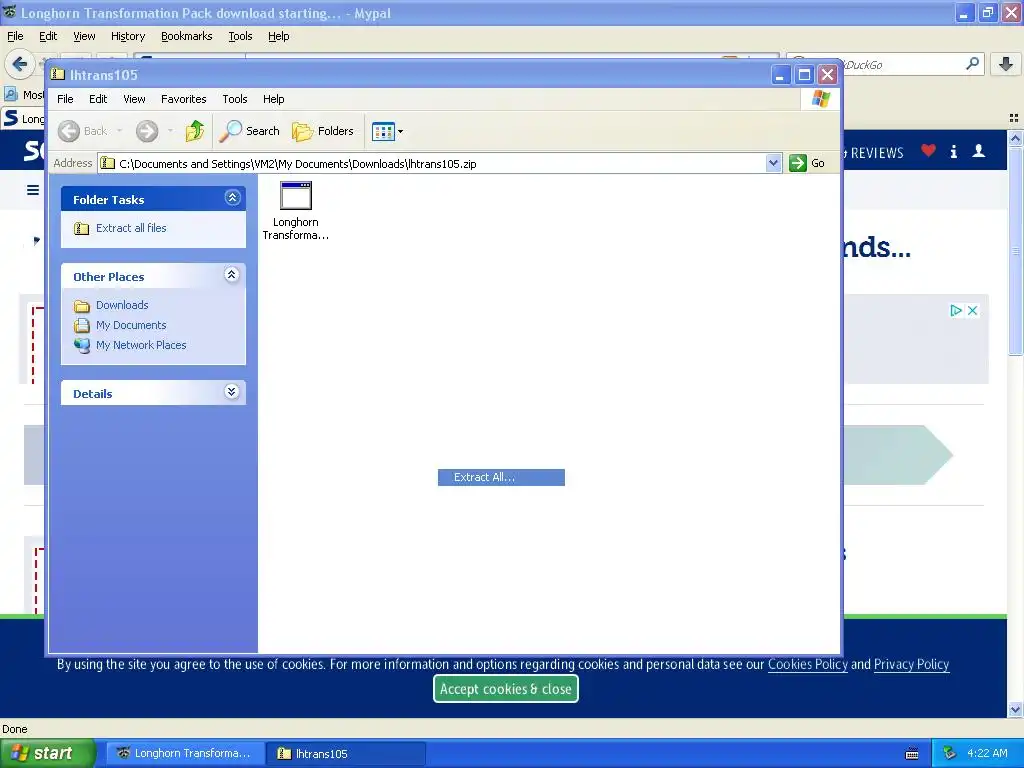Open Tools menu in lhtrans105 window
Viewport: 1024px width, 768px height.
[234, 99]
